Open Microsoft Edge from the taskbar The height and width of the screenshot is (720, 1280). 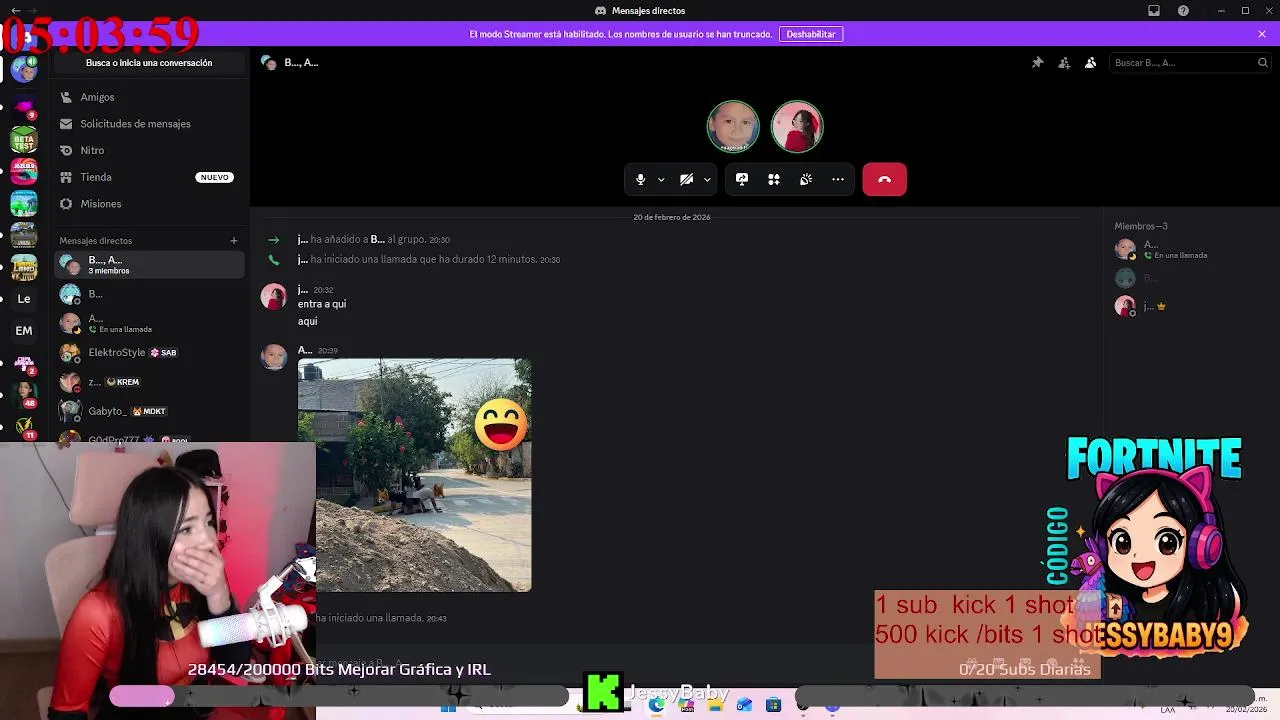click(x=656, y=705)
